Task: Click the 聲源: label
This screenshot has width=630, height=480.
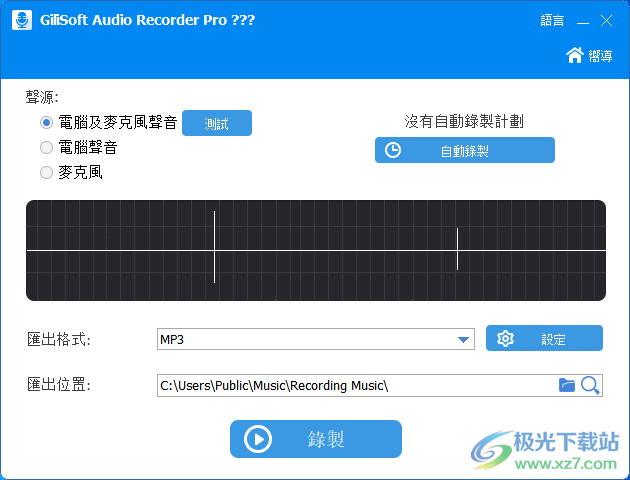Action: tap(42, 97)
